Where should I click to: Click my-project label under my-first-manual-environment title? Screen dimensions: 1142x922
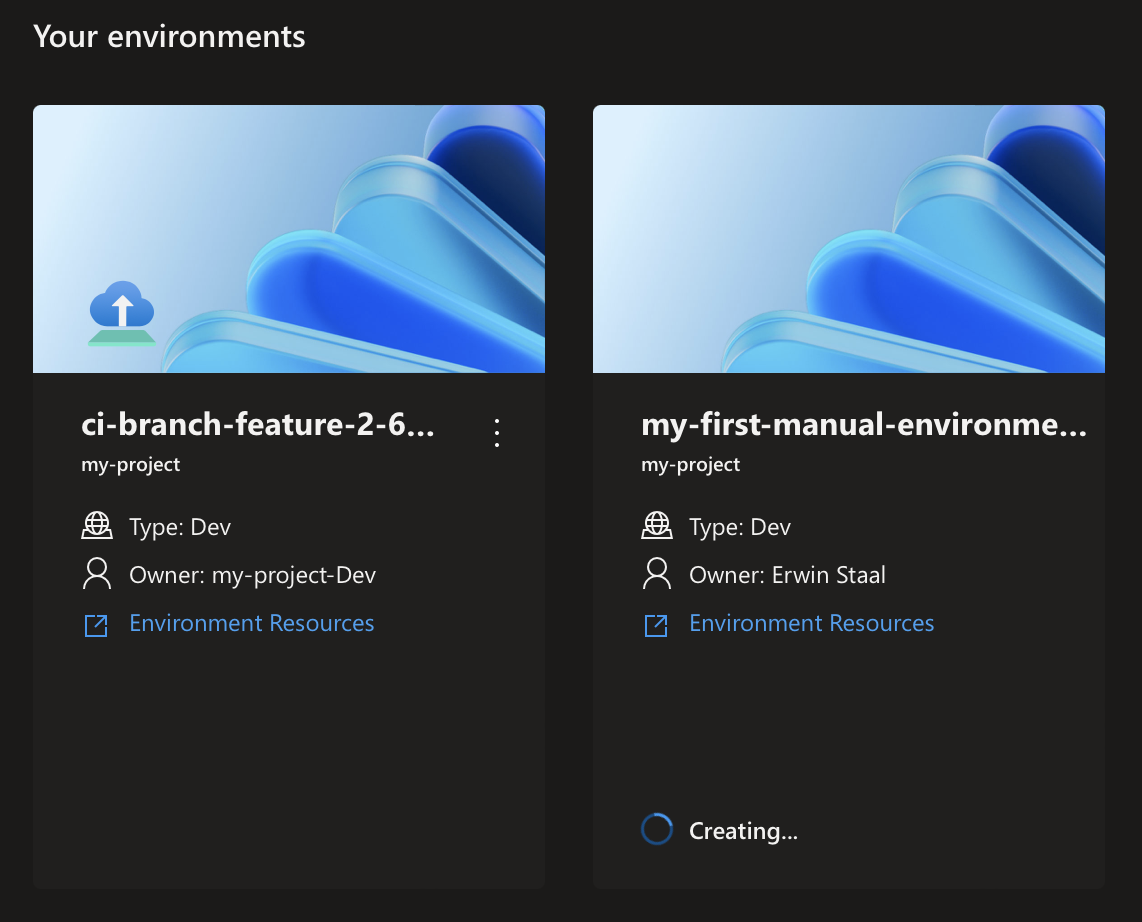[690, 465]
